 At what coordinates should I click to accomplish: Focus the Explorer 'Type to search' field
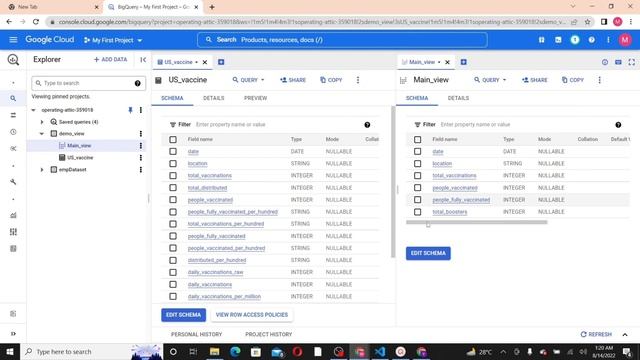[88, 83]
